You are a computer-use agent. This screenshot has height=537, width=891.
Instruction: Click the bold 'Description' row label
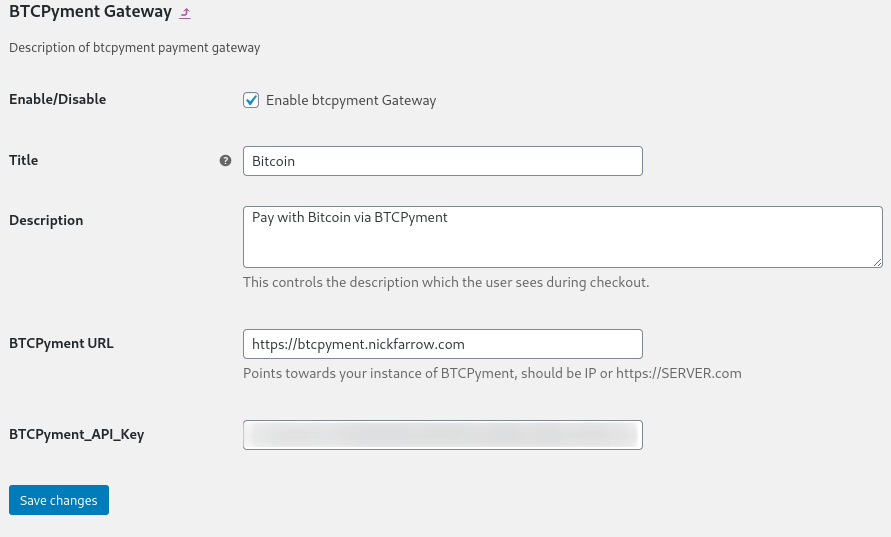(46, 220)
